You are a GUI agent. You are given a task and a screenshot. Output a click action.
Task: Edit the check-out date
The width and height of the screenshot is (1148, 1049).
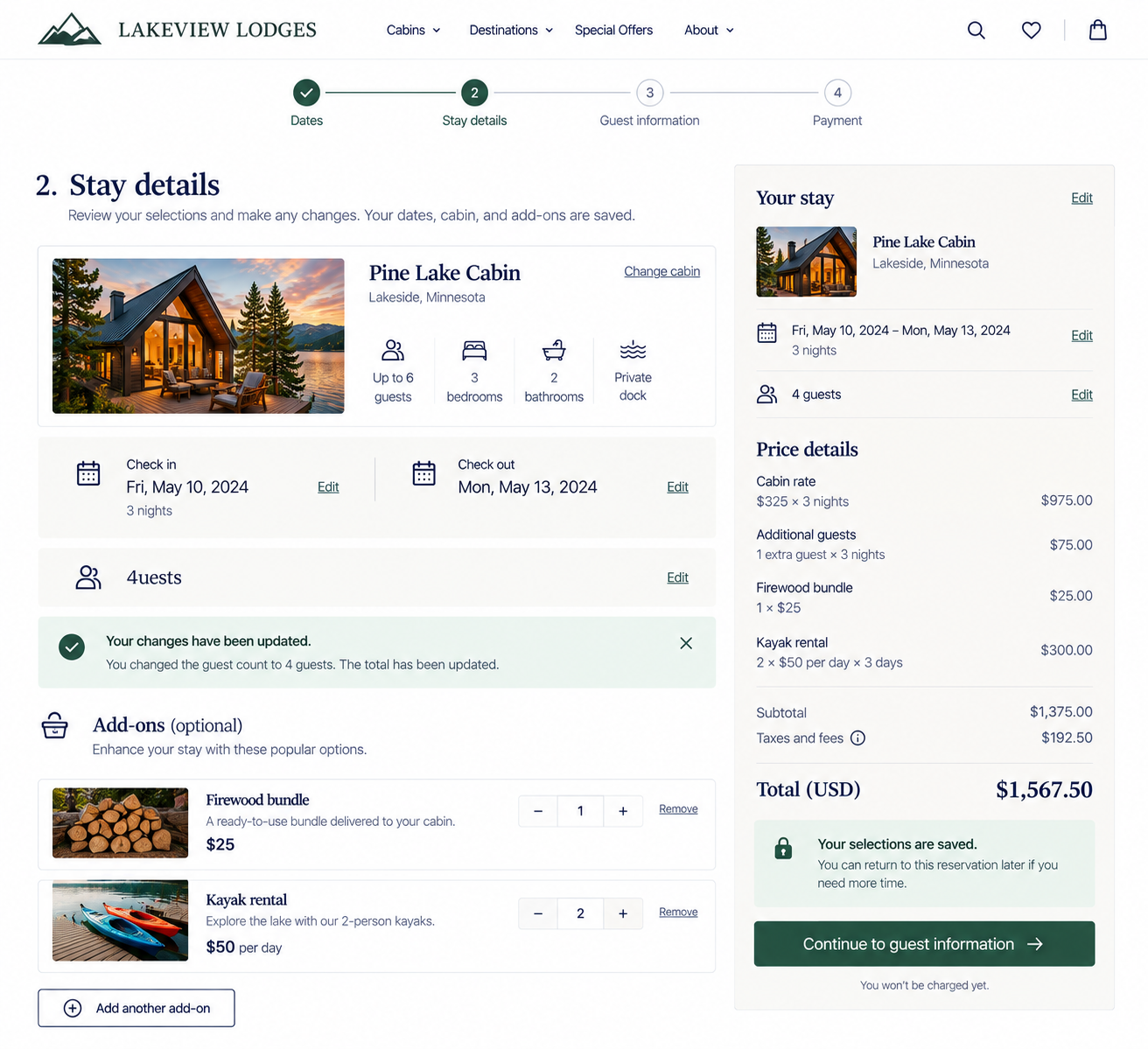tap(677, 486)
